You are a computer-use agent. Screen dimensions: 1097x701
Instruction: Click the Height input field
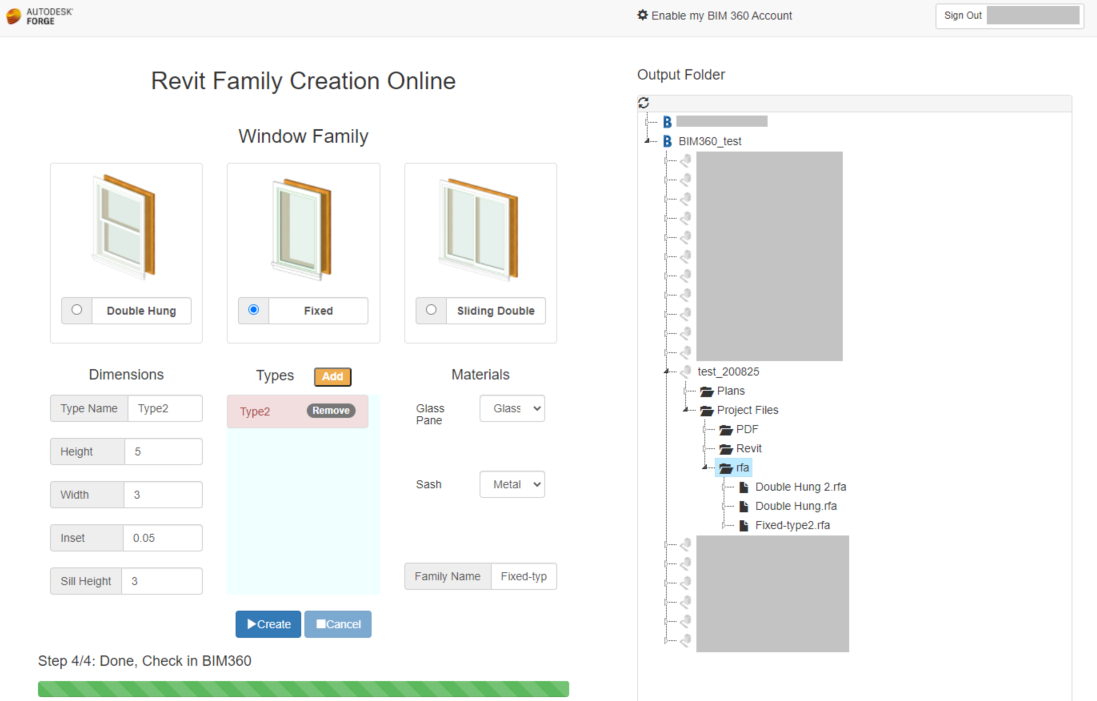tap(164, 452)
